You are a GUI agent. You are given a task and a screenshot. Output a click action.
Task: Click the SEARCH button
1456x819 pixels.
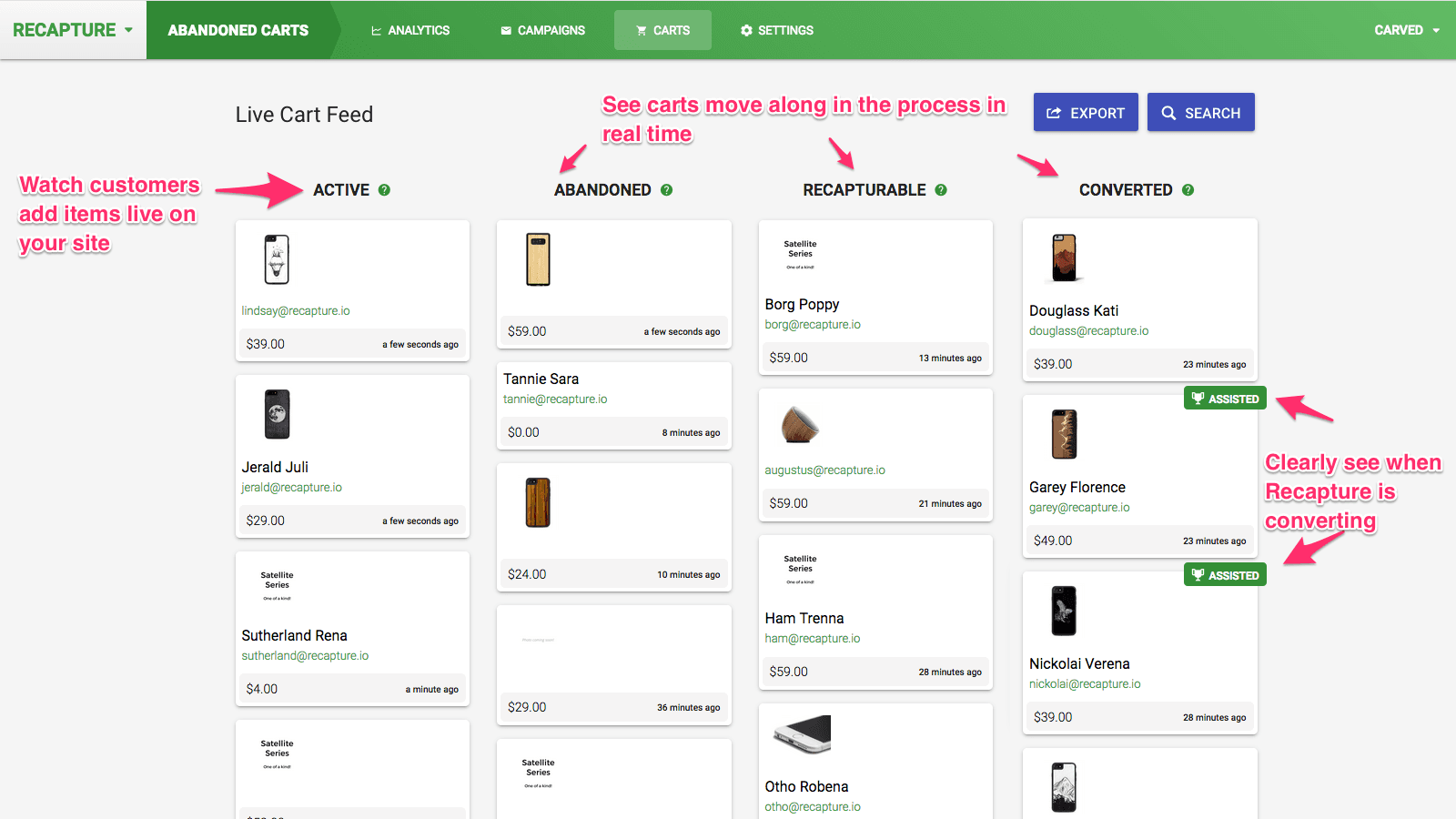1201,112
